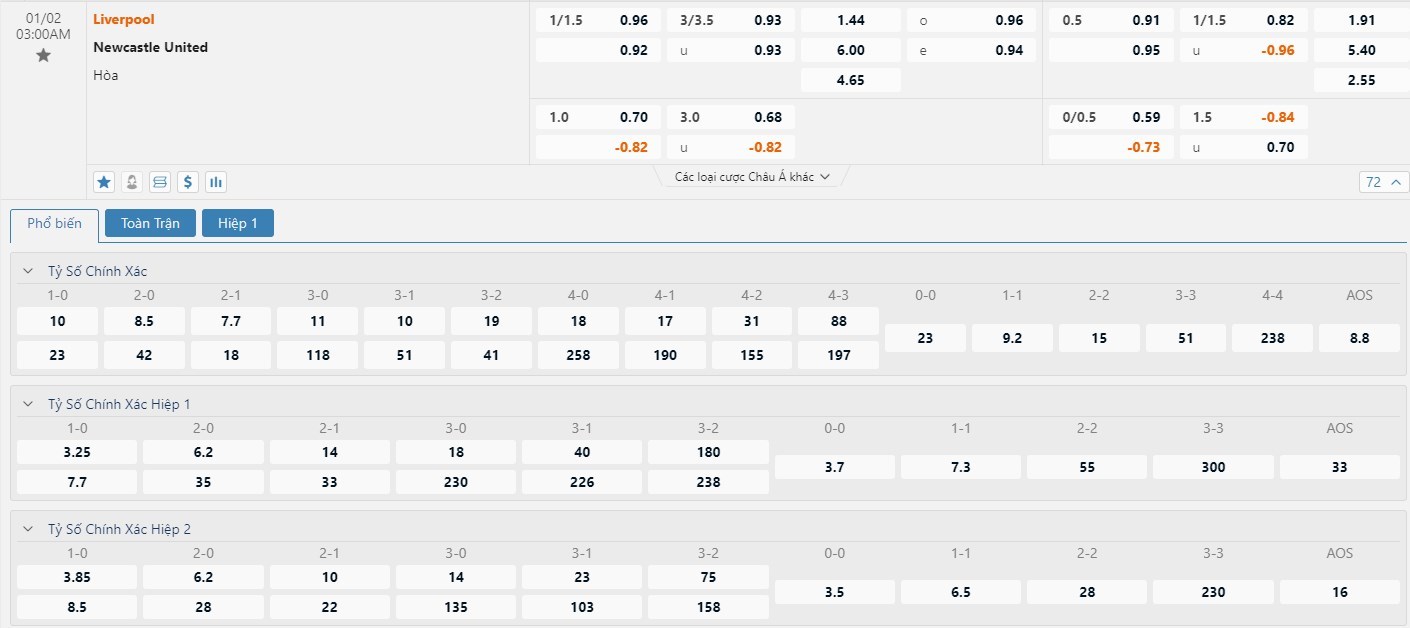
Task: Open the Newcastle United team link
Action: point(151,47)
